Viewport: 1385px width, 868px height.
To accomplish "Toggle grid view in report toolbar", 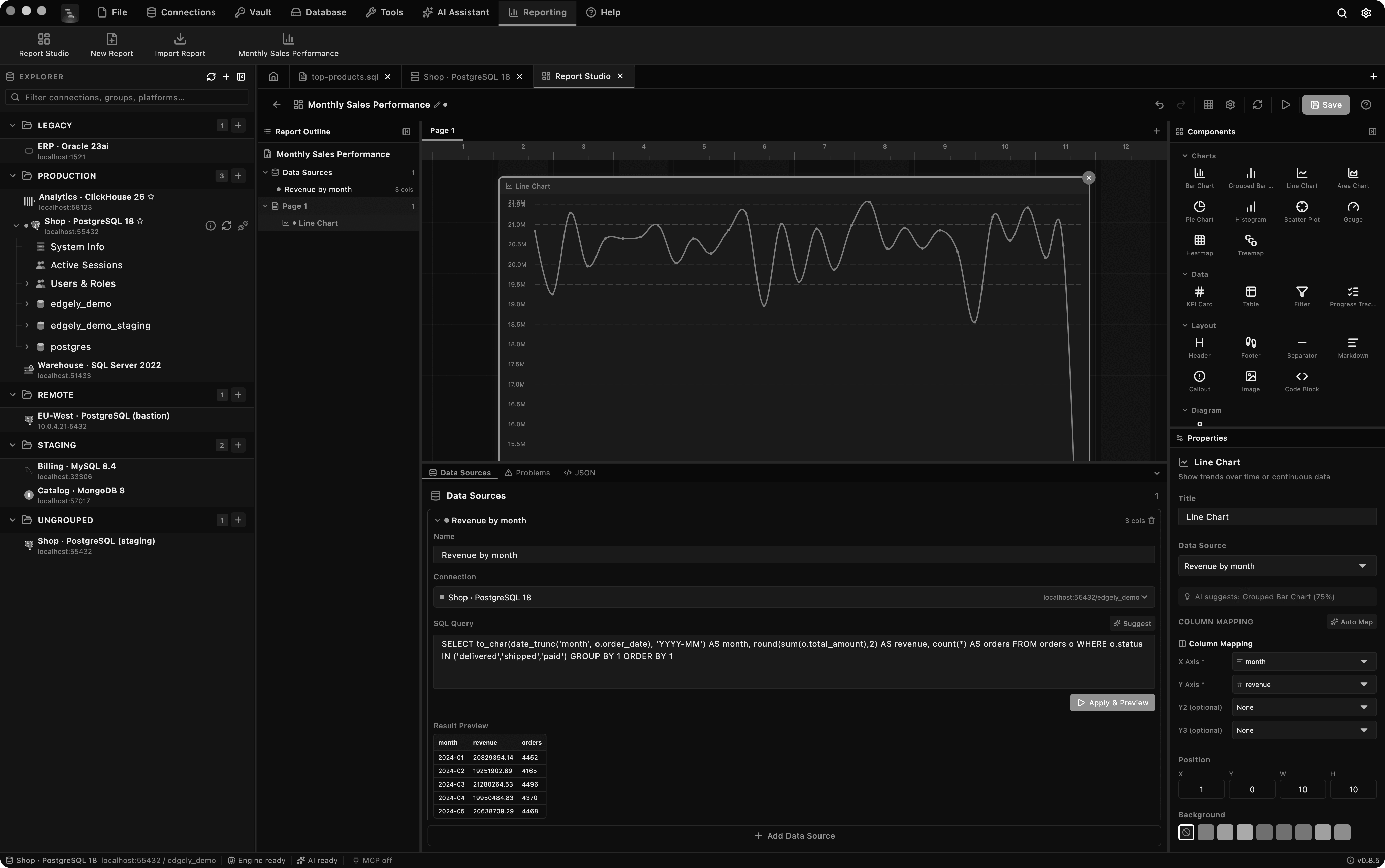I will tap(1208, 104).
